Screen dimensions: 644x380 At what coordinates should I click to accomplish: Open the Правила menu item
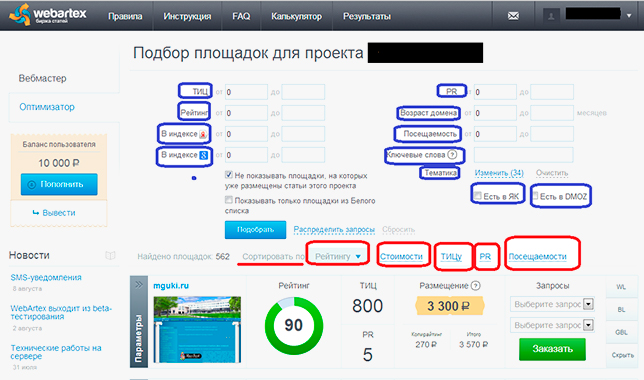[x=125, y=16]
